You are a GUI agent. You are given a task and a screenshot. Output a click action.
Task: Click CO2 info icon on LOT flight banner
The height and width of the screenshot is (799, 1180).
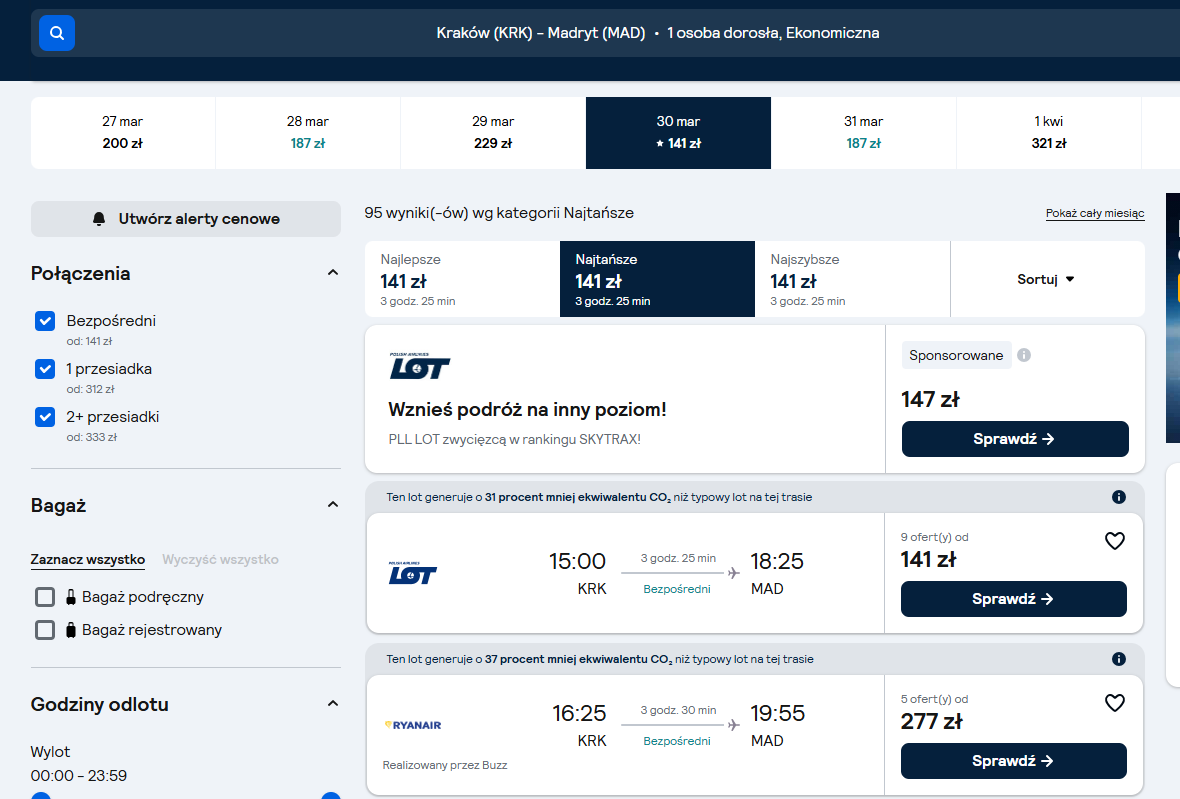(x=1118, y=497)
